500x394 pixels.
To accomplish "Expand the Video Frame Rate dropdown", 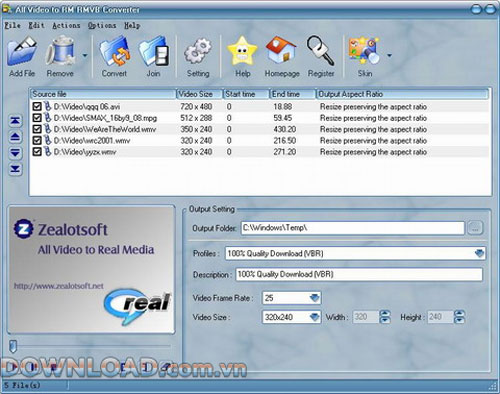I will tap(314, 298).
